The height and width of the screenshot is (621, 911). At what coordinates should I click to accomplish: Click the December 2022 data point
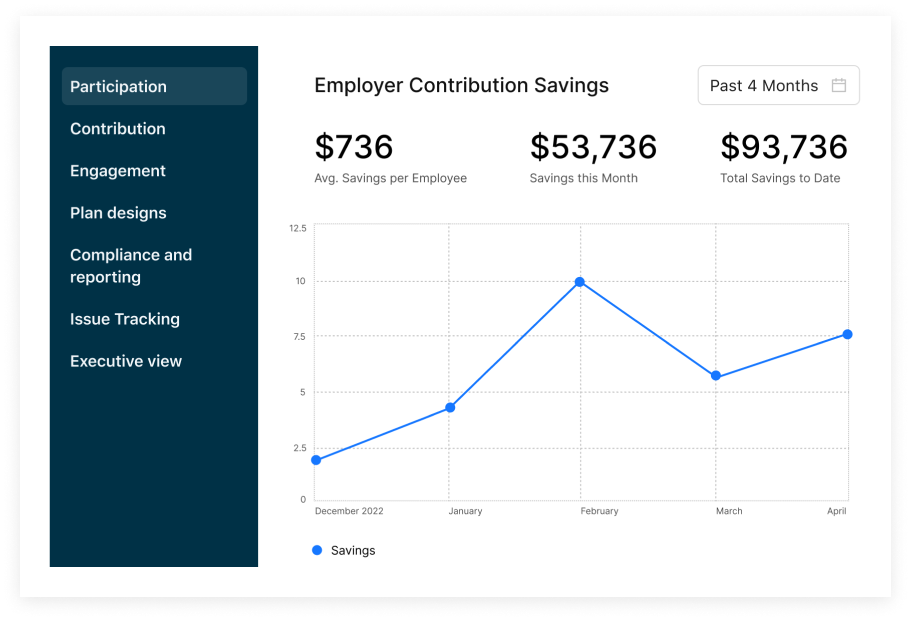click(316, 459)
